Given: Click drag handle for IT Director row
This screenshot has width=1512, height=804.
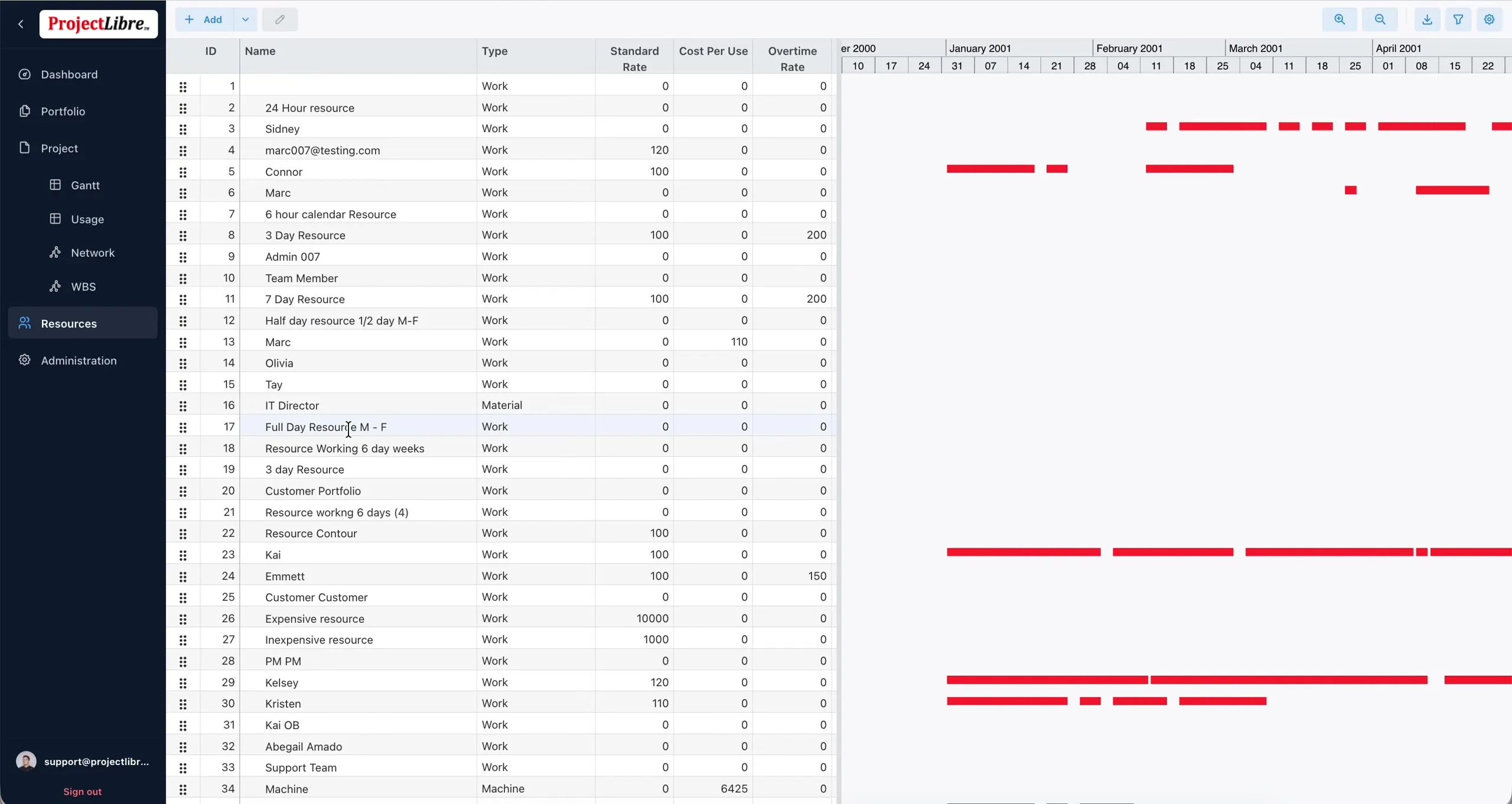Looking at the screenshot, I should click(183, 406).
